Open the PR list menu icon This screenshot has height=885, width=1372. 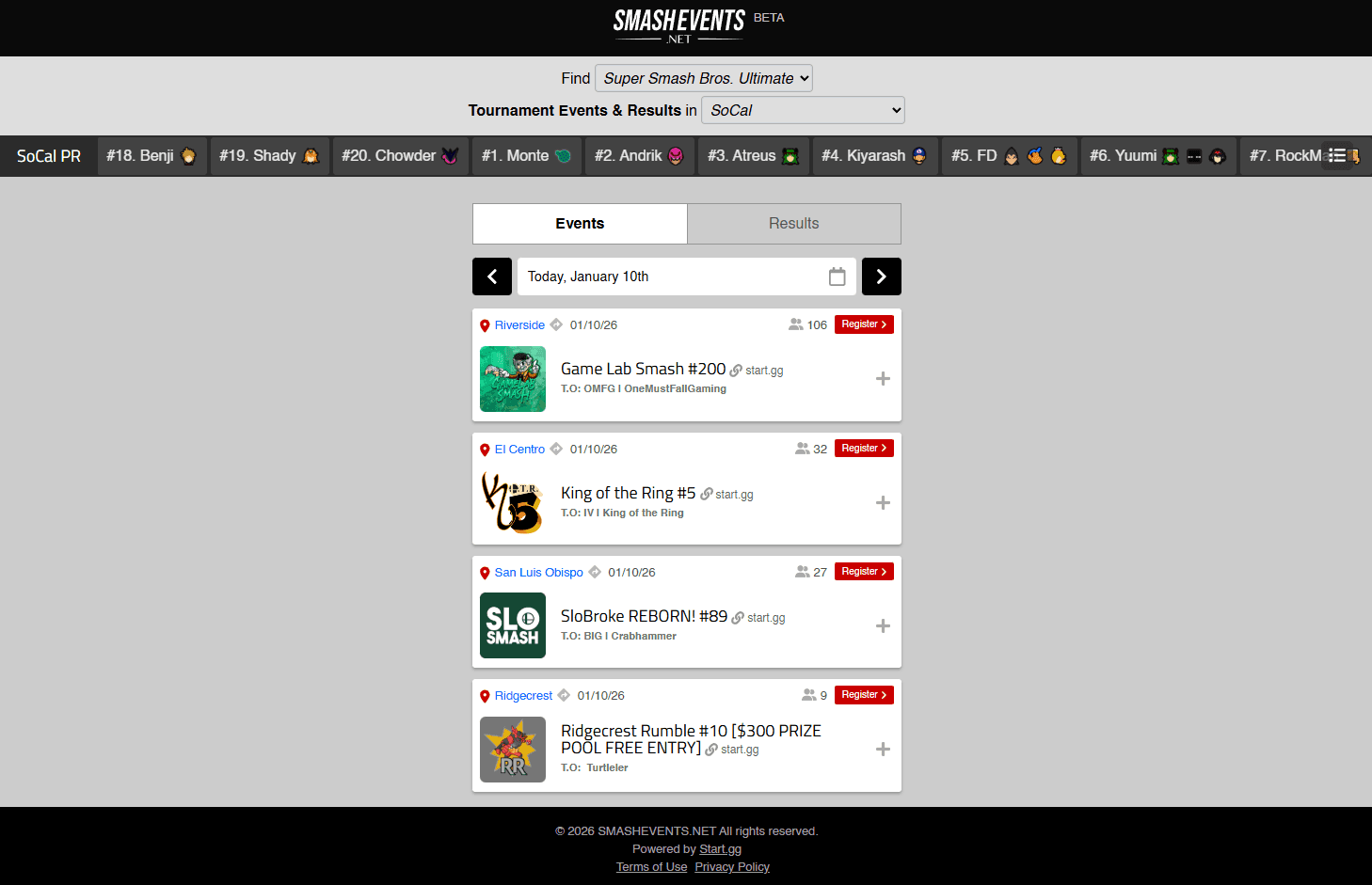1336,155
